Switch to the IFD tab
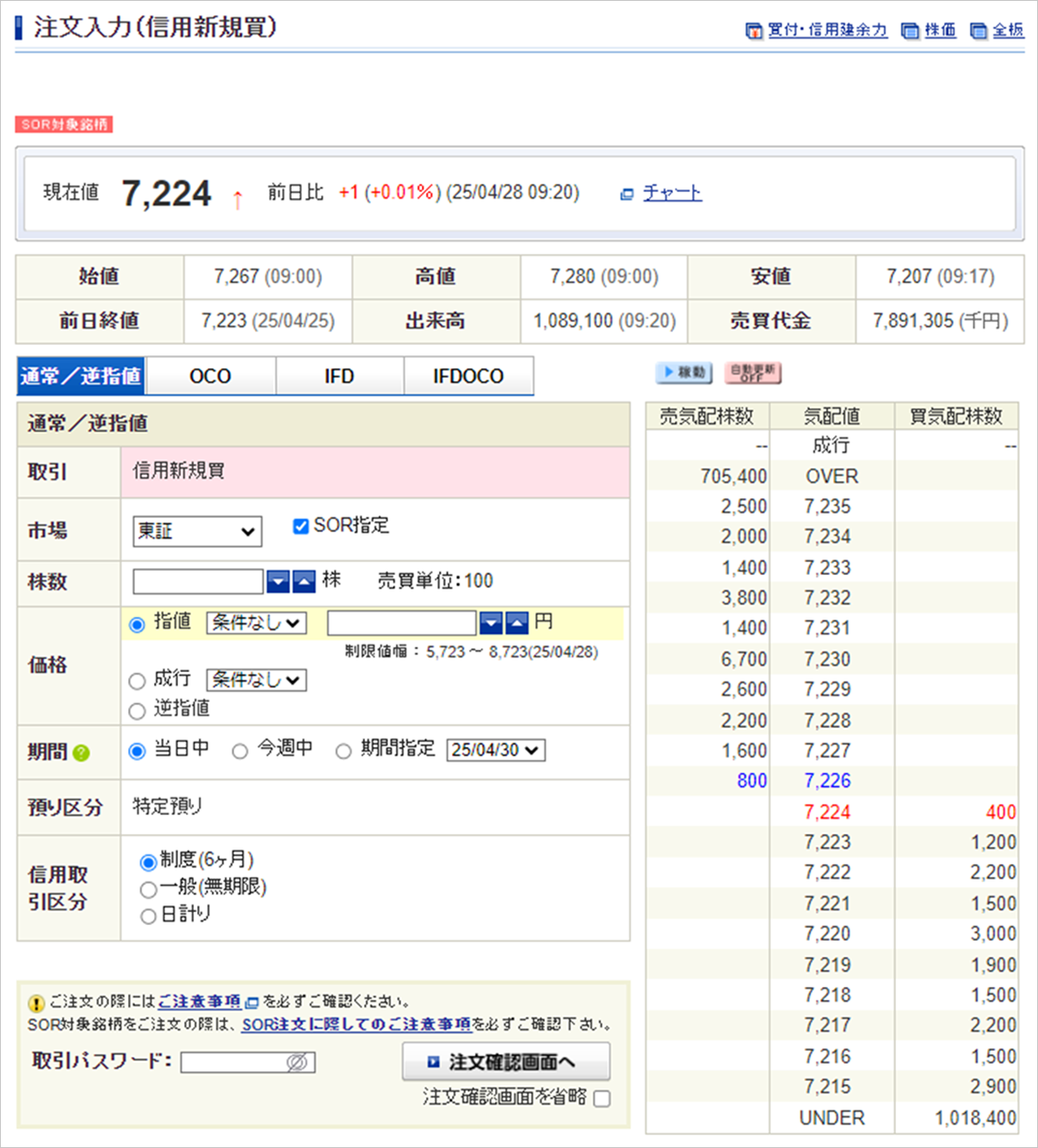The height and width of the screenshot is (1148, 1038). (340, 376)
